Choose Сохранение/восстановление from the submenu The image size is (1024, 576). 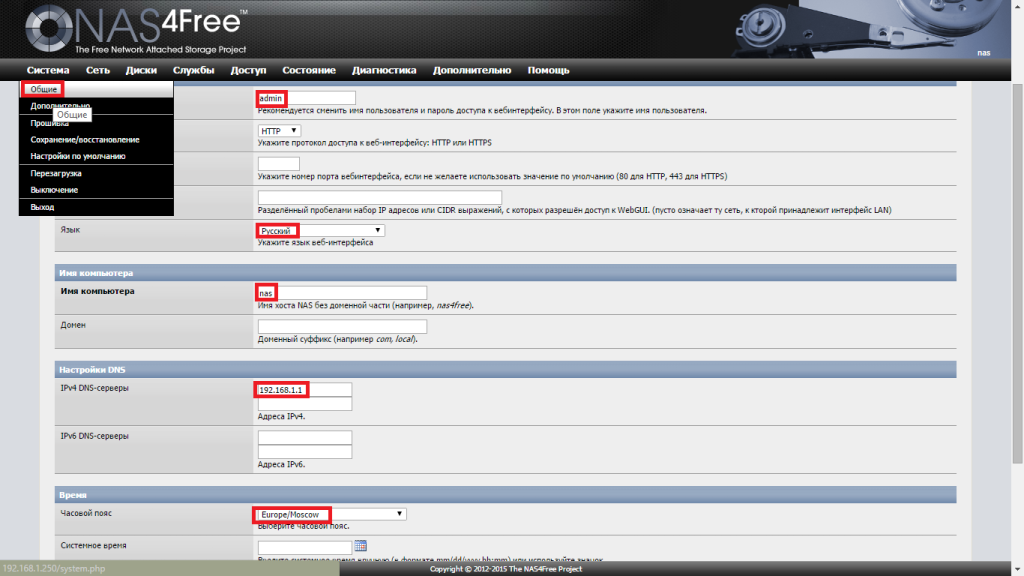[85, 140]
